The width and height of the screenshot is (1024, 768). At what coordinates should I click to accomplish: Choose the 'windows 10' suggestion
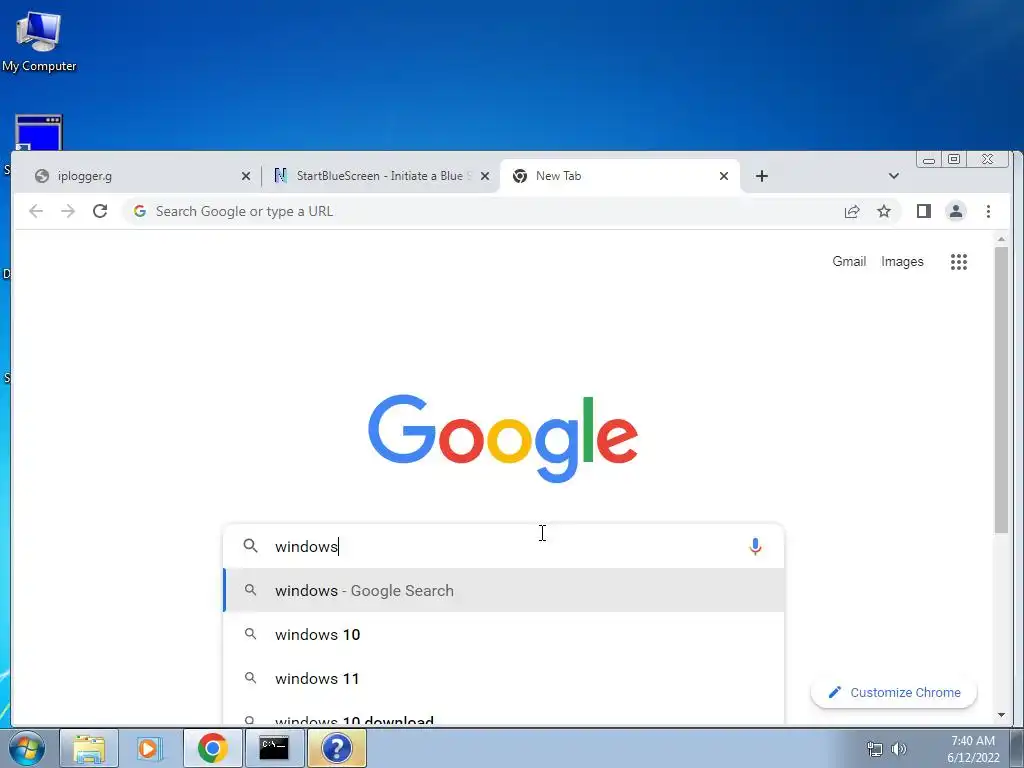(503, 634)
